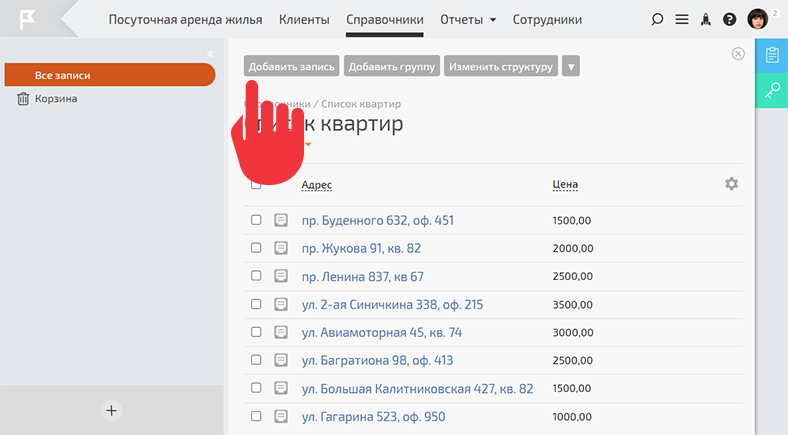The width and height of the screenshot is (788, 435).
Task: Open the user avatar profile
Action: tap(759, 19)
